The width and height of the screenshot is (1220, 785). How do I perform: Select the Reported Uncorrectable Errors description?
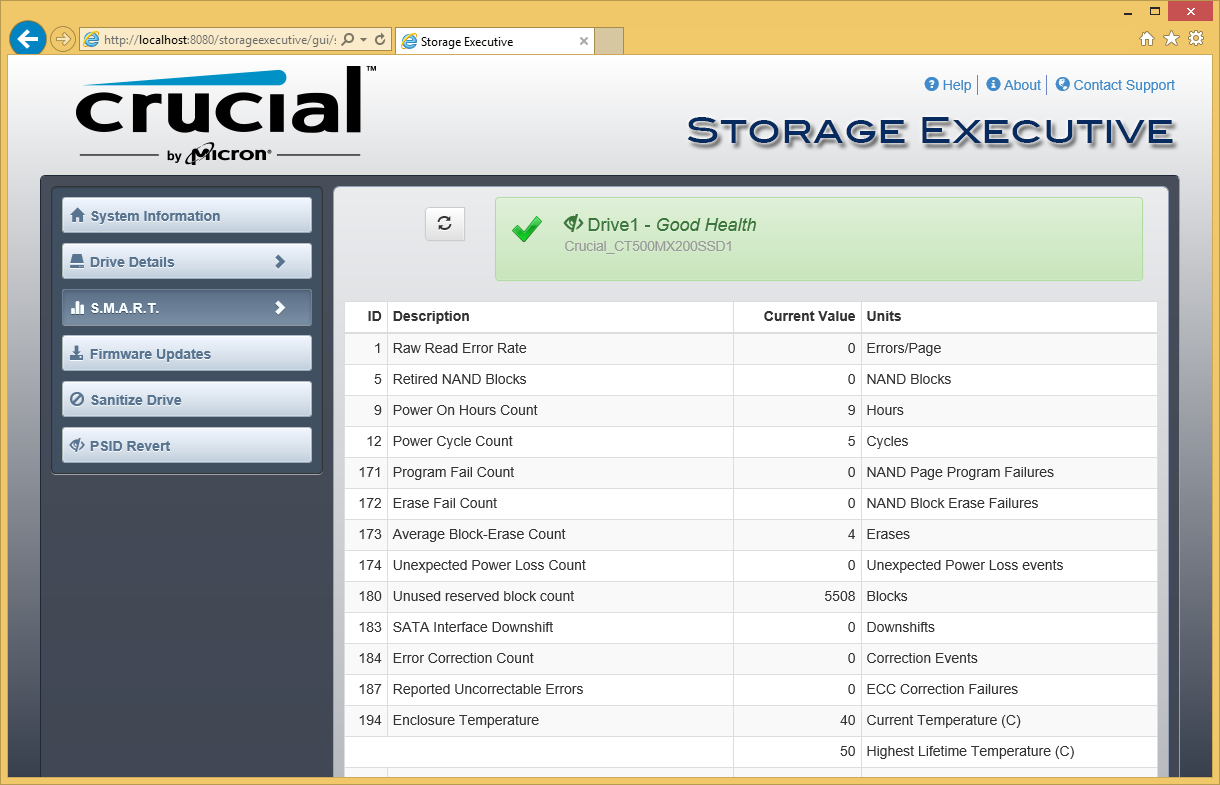coord(488,689)
